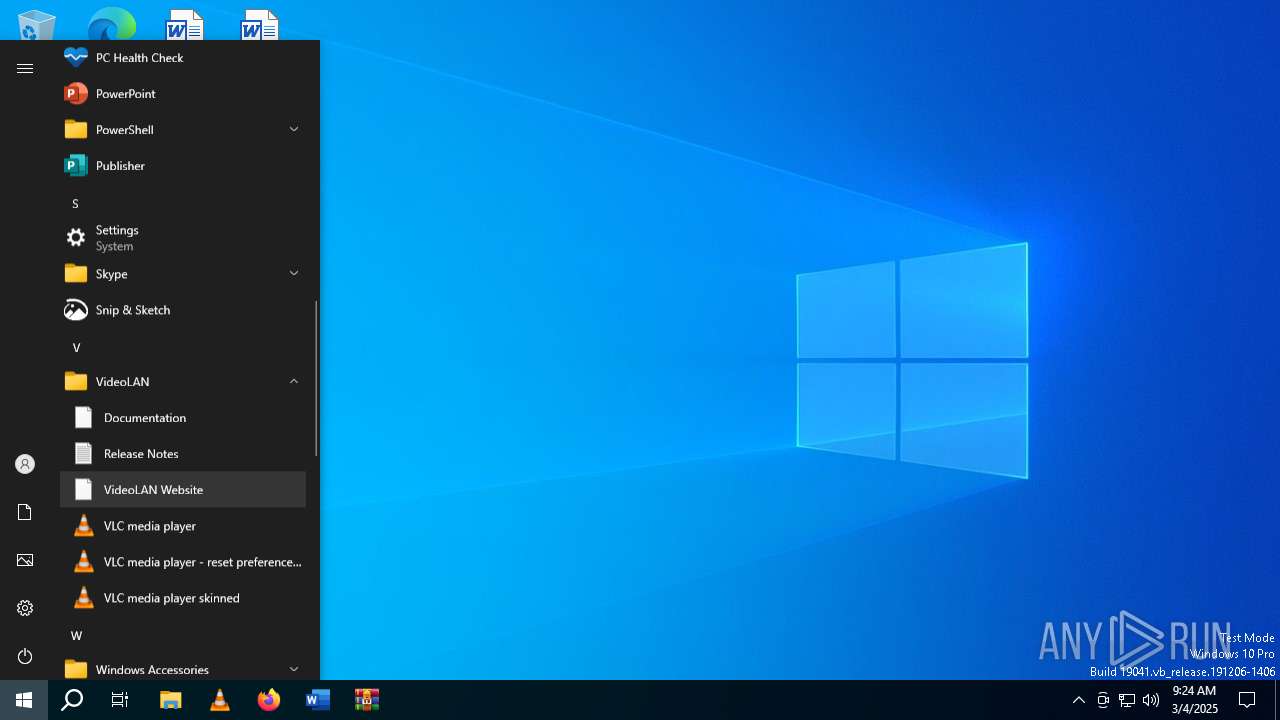Select the Recycle Bin desktop icon
Viewport: 1280px width, 720px height.
36,24
